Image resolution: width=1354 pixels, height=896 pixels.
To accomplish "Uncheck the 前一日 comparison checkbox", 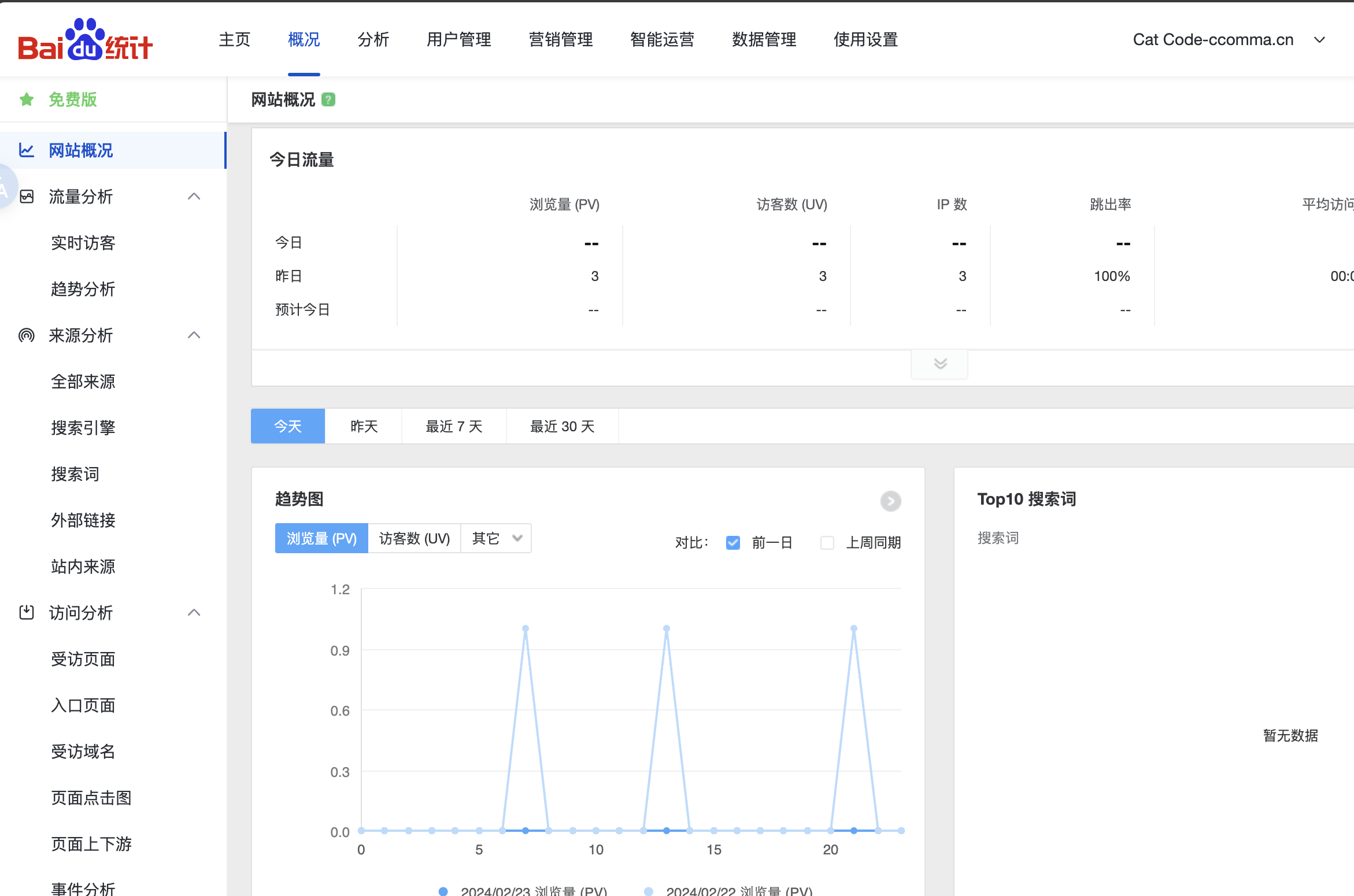I will point(733,542).
